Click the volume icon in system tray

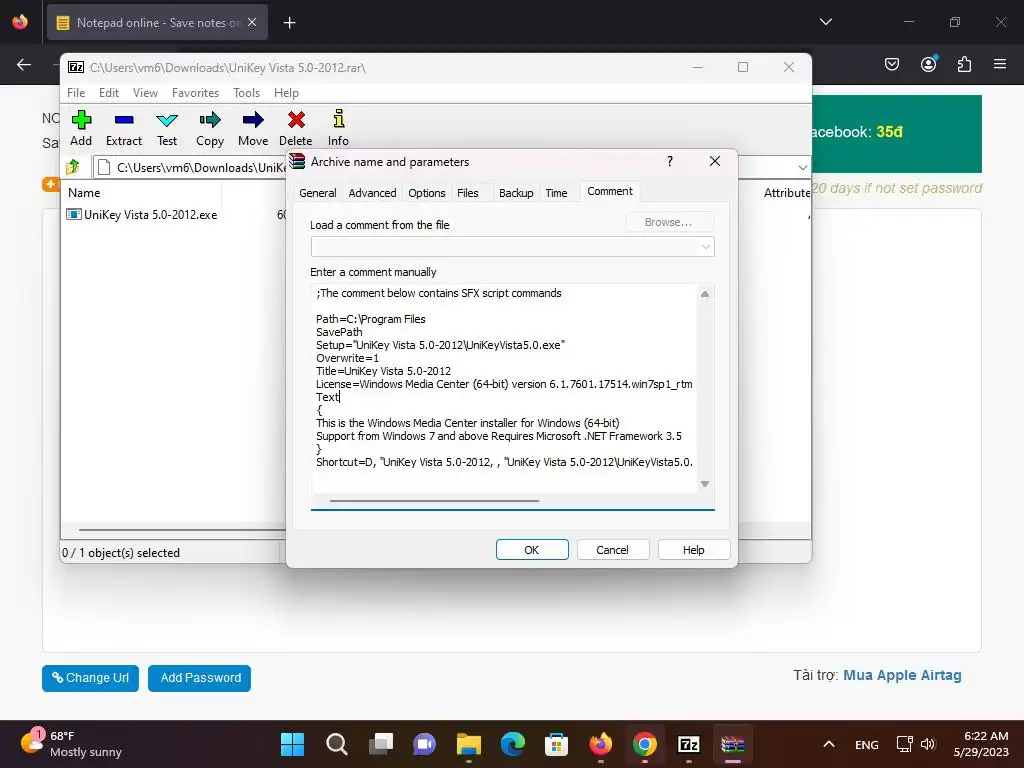pos(928,744)
